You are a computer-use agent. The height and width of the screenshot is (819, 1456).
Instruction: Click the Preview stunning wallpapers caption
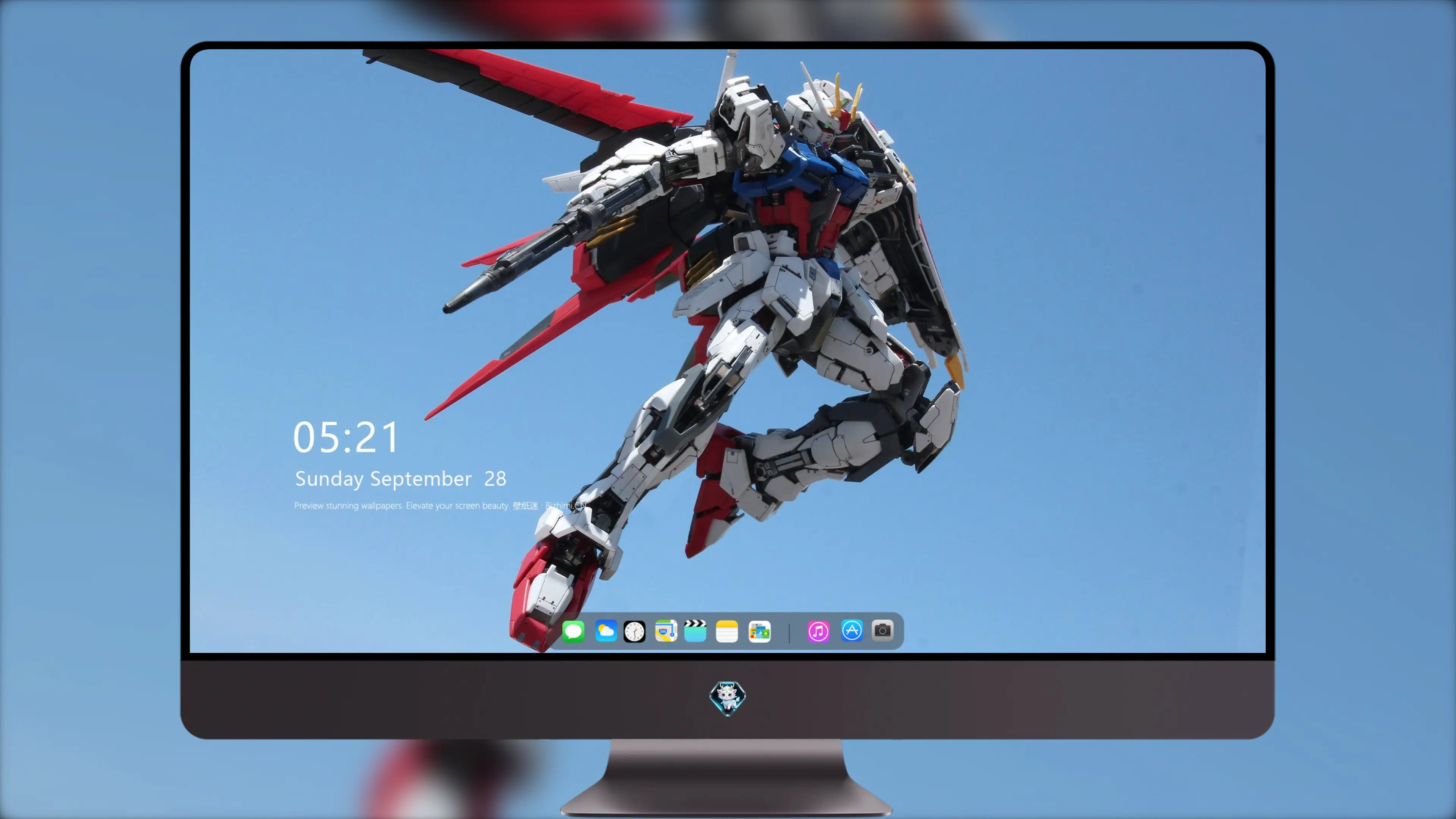tap(440, 505)
